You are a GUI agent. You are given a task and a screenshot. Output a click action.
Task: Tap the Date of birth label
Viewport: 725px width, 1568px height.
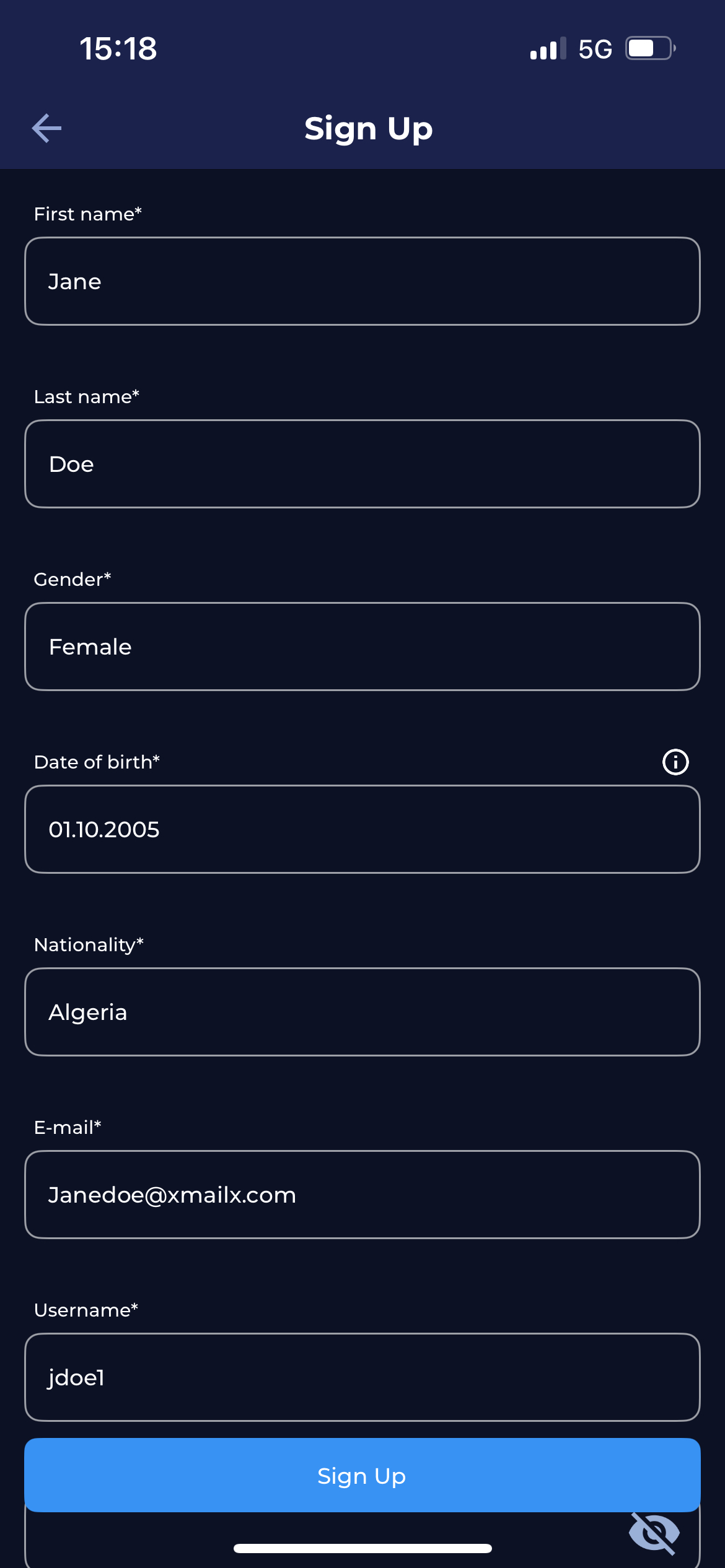[x=97, y=762]
